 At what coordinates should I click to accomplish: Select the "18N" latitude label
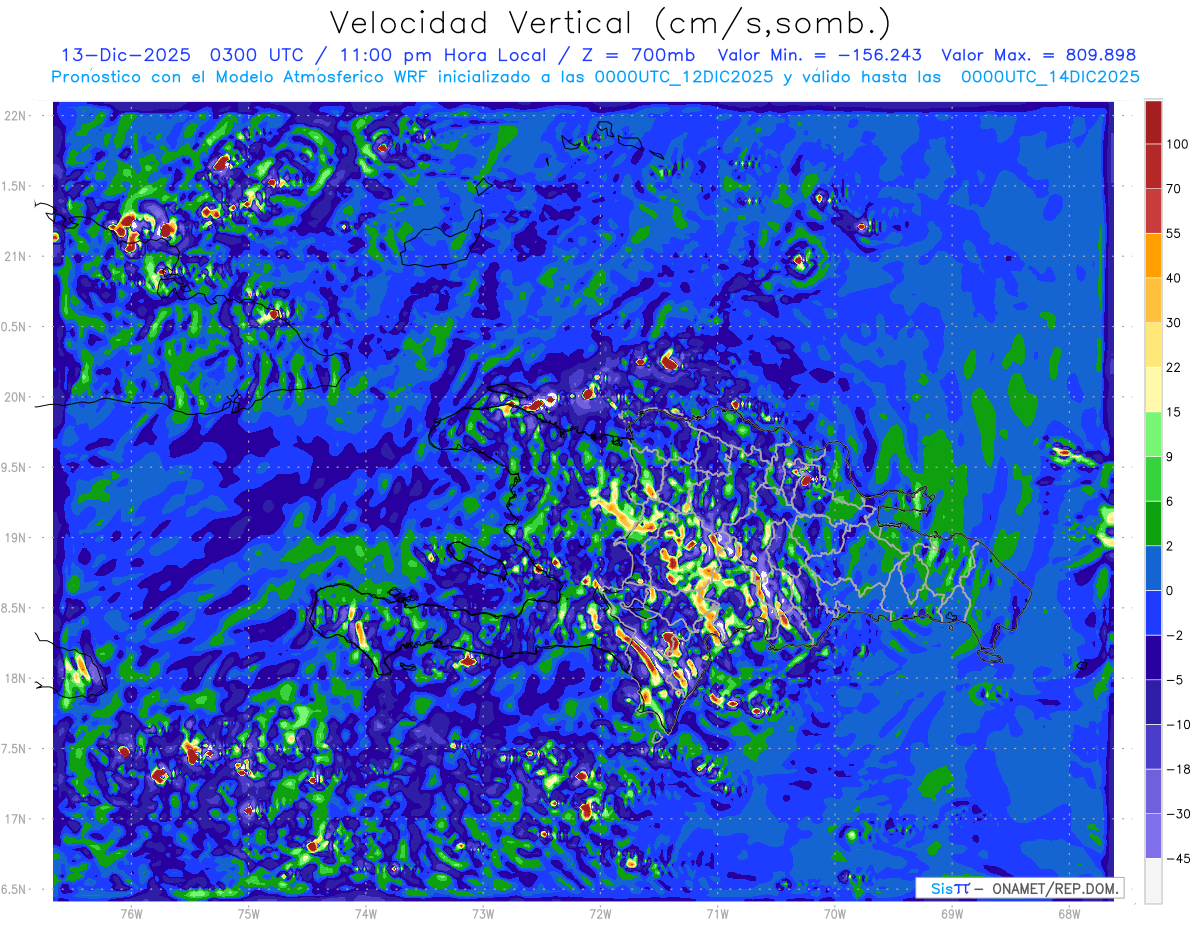pyautogui.click(x=15, y=678)
